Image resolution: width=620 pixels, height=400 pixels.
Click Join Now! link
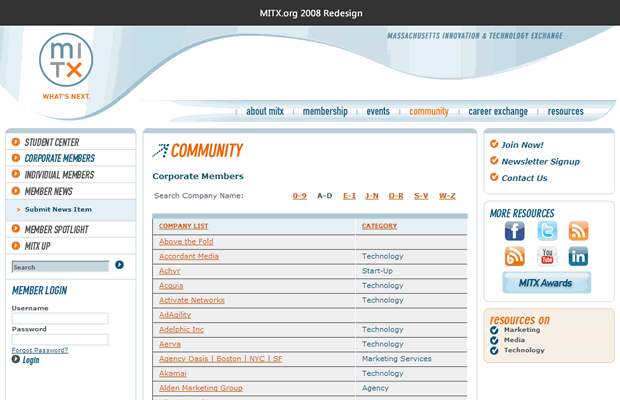pos(522,145)
